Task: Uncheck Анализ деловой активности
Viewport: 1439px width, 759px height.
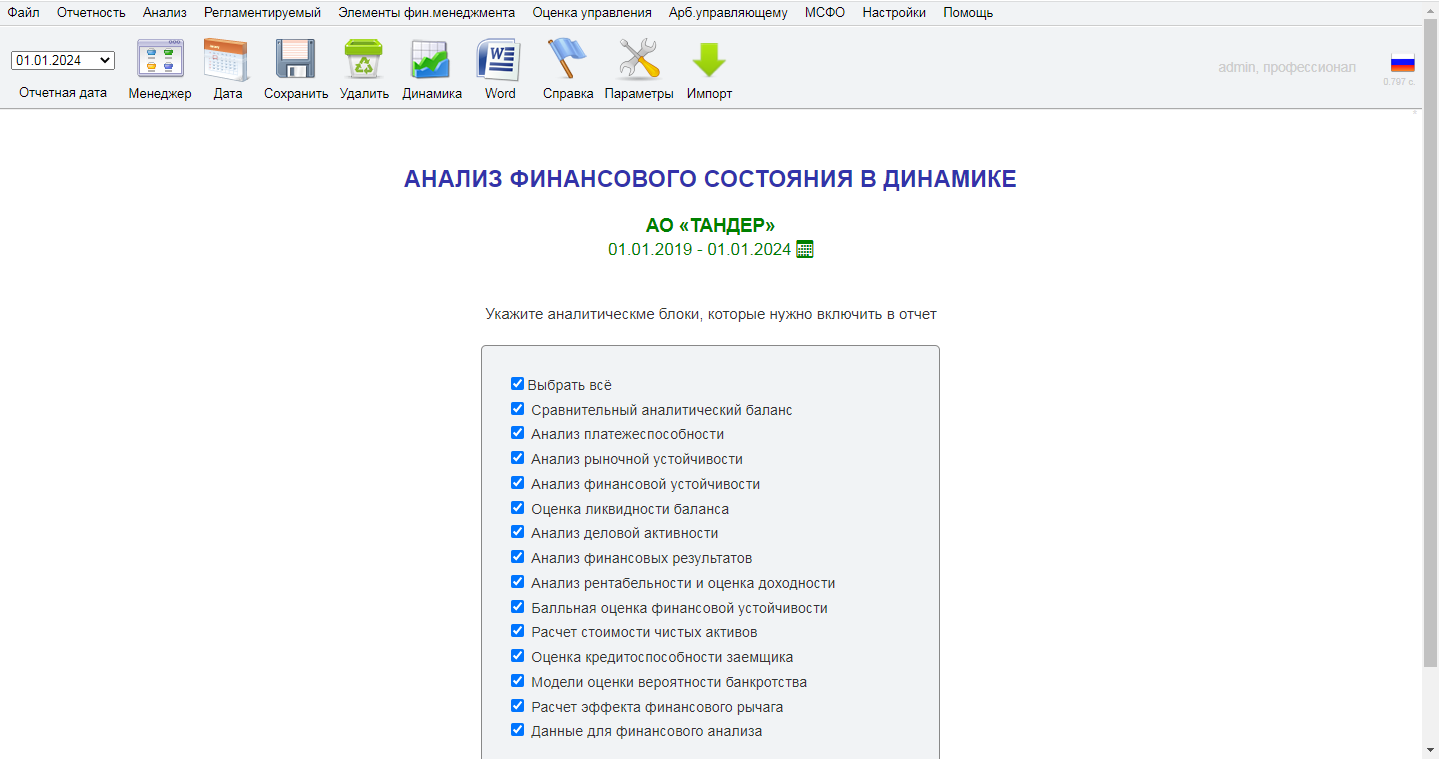Action: (517, 532)
